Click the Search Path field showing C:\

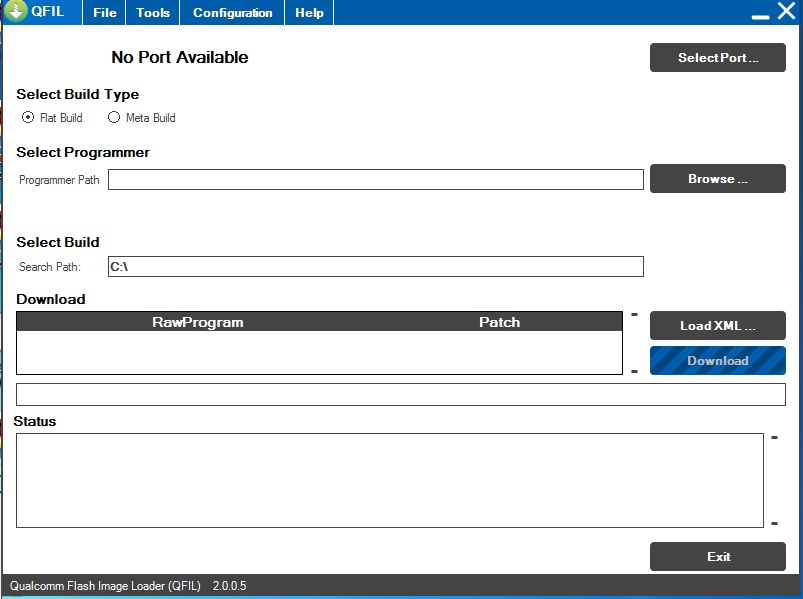tap(375, 267)
